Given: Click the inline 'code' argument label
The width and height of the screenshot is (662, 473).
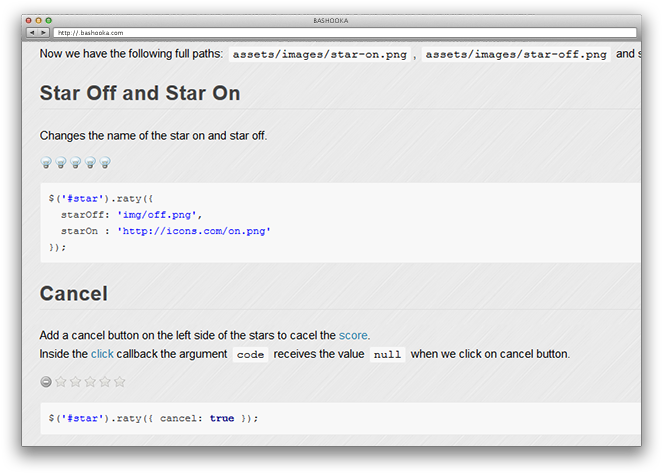Looking at the screenshot, I should [250, 354].
